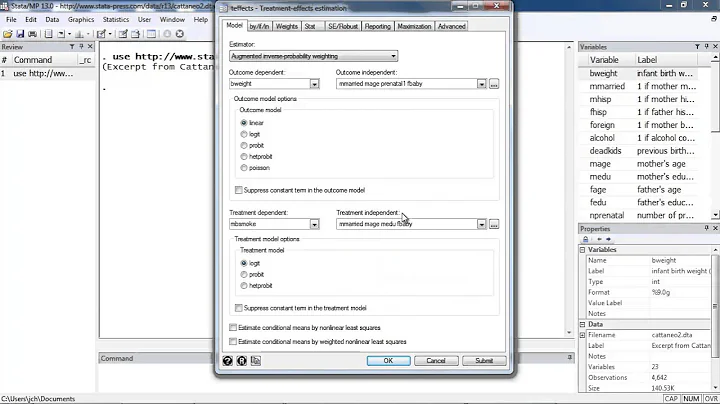Viewport: 720px width, 404px height.
Task: Click the Properties previous-variable arrow
Action: pos(599,239)
